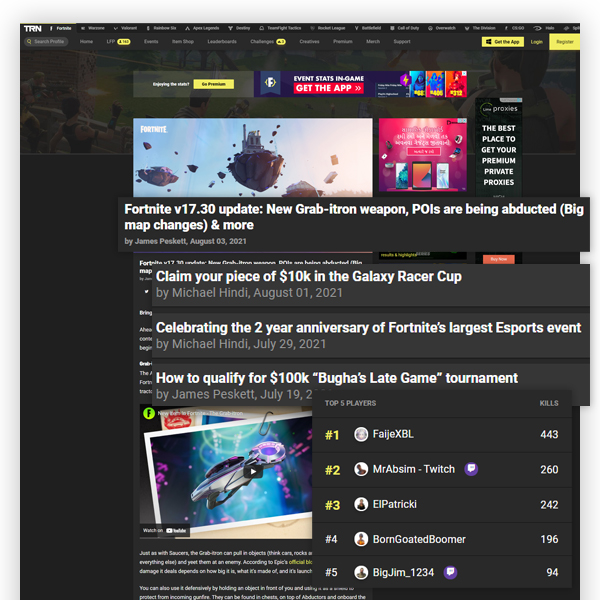This screenshot has width=600, height=600.
Task: Click the TRN logo
Action: [33, 29]
